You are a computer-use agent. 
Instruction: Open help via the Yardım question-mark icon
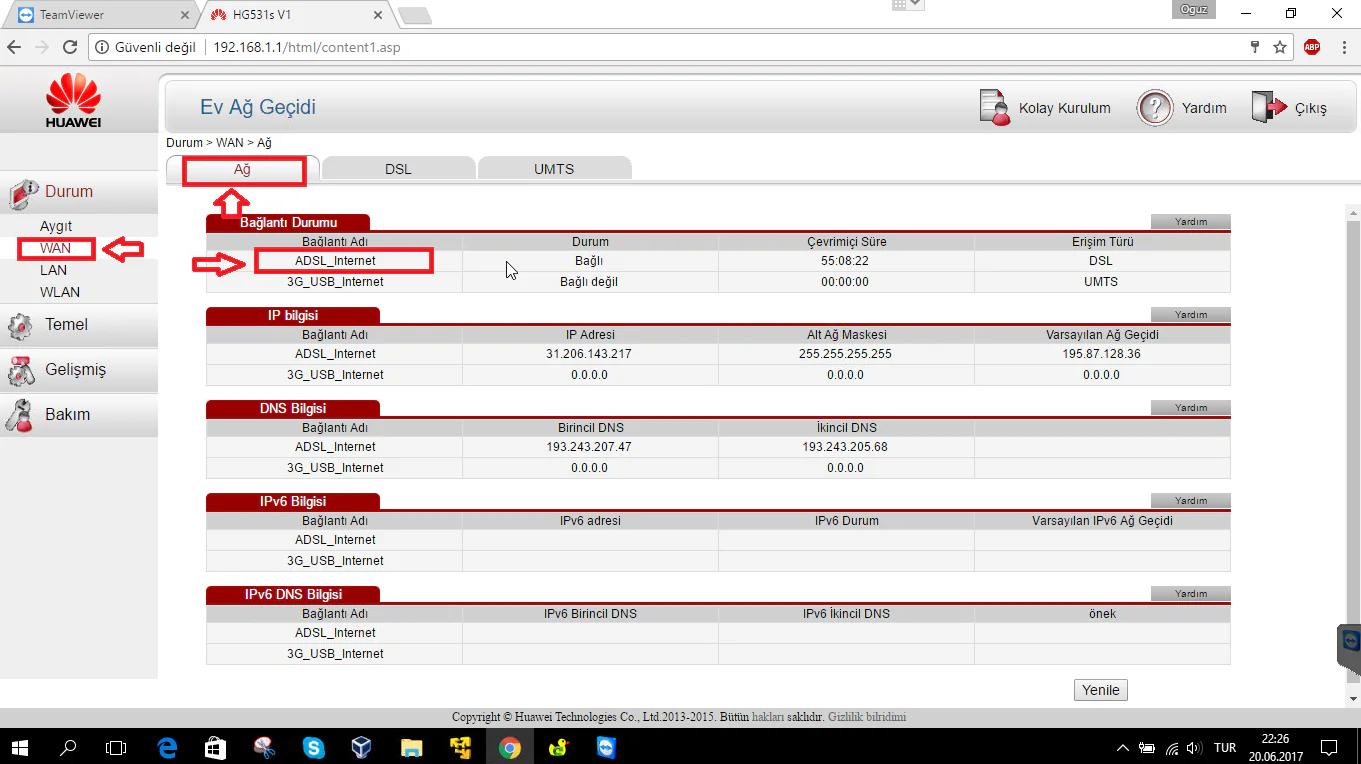1155,108
